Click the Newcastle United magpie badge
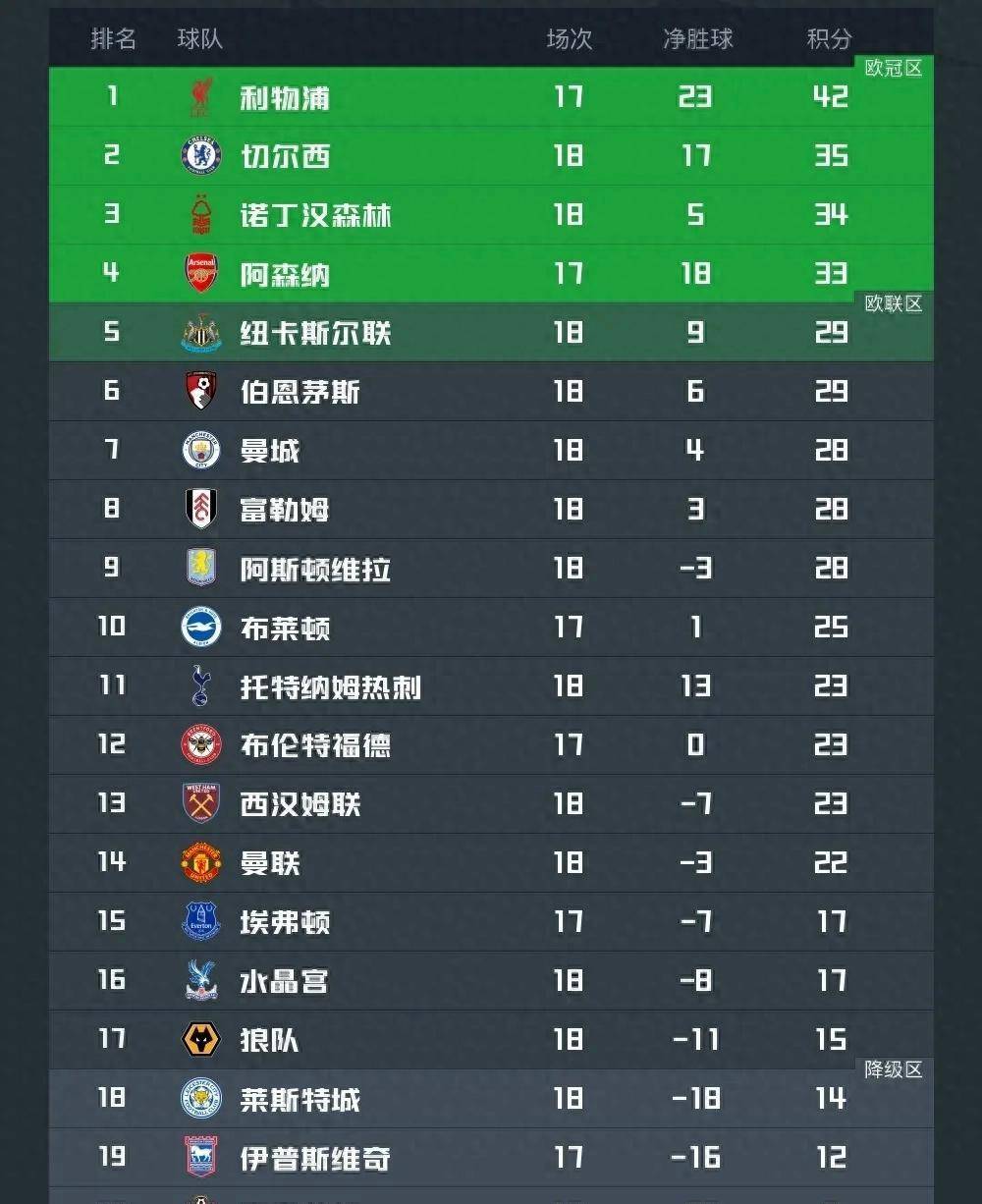This screenshot has width=982, height=1204. 198,334
